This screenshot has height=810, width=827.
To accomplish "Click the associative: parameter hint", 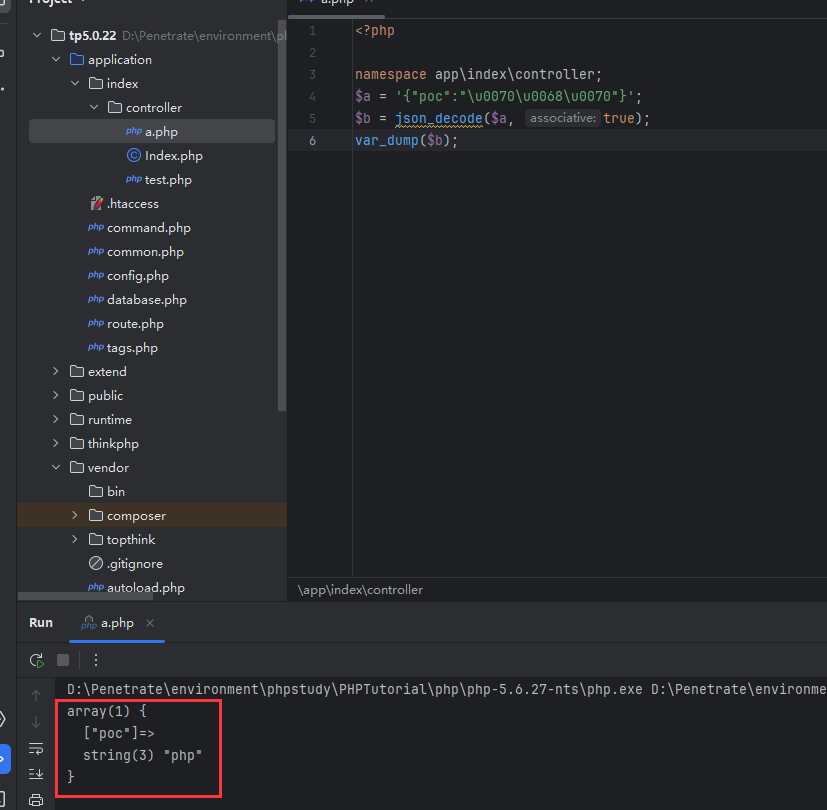I will click(563, 118).
